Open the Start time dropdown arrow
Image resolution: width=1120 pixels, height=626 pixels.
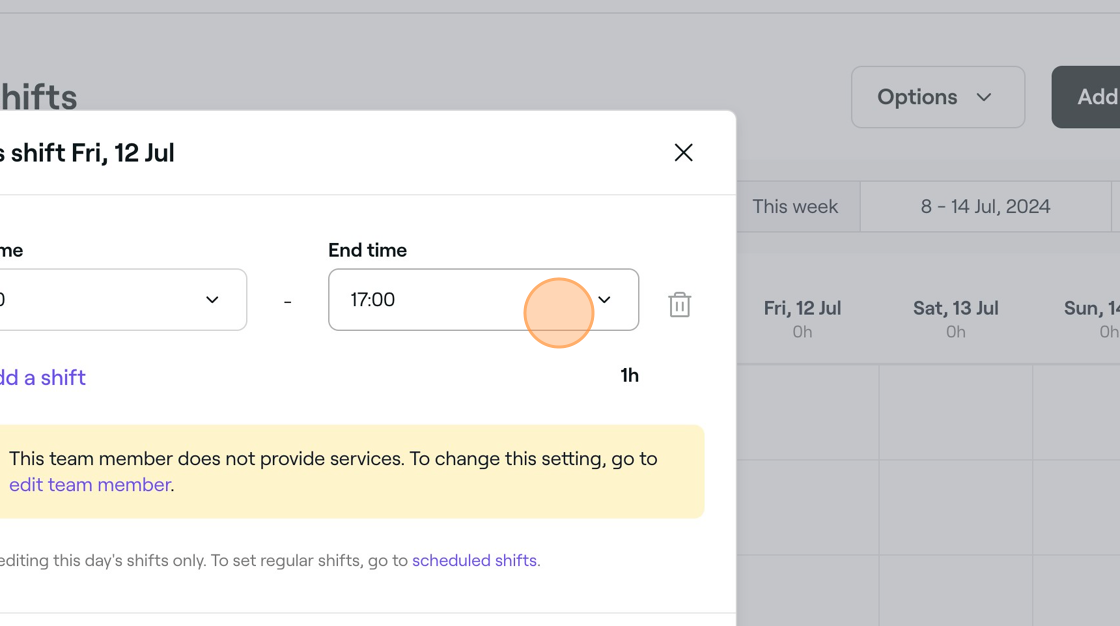tap(212, 299)
